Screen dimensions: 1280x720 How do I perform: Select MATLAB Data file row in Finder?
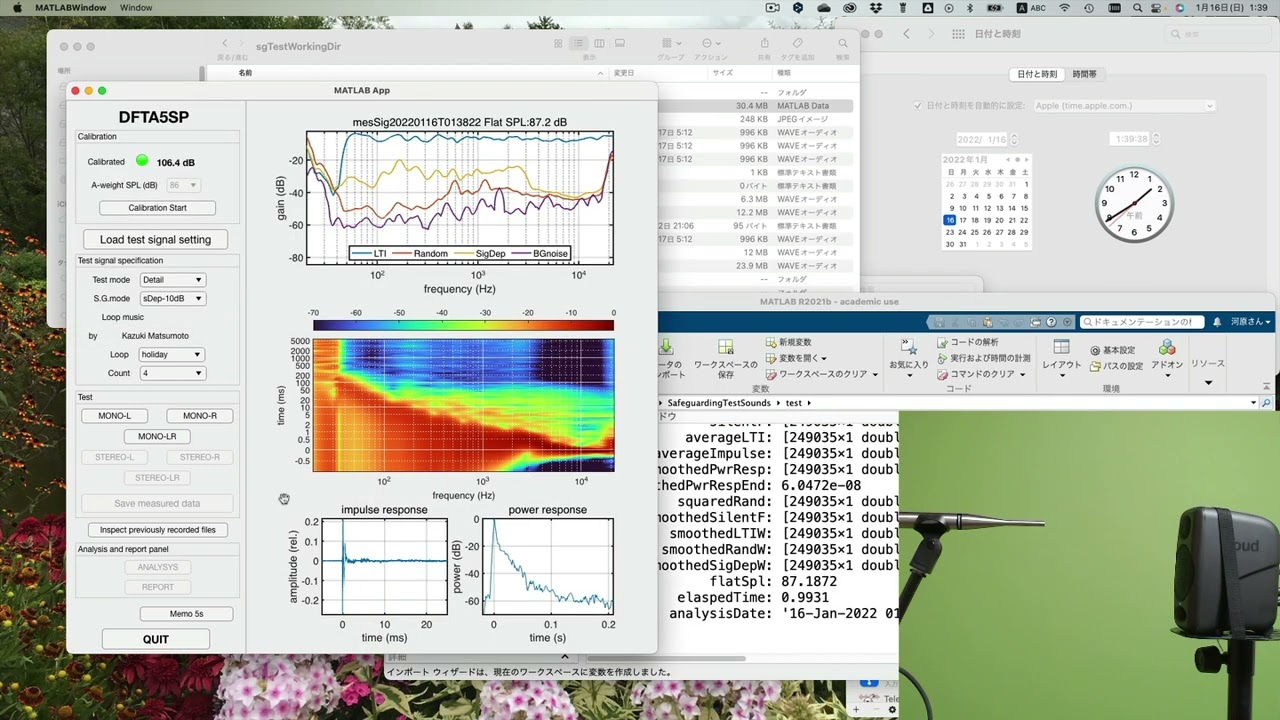click(755, 106)
